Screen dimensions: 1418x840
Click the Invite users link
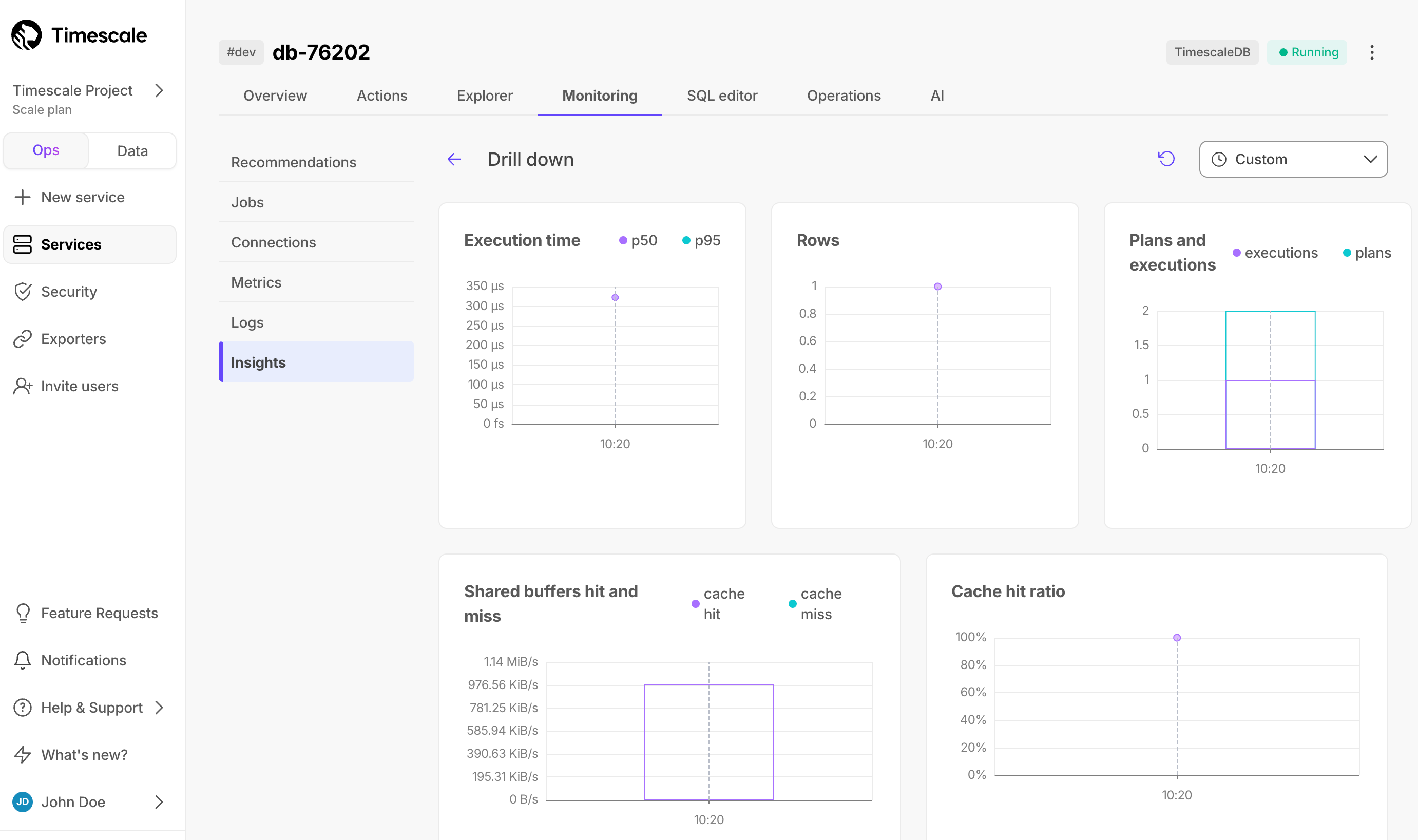(80, 386)
